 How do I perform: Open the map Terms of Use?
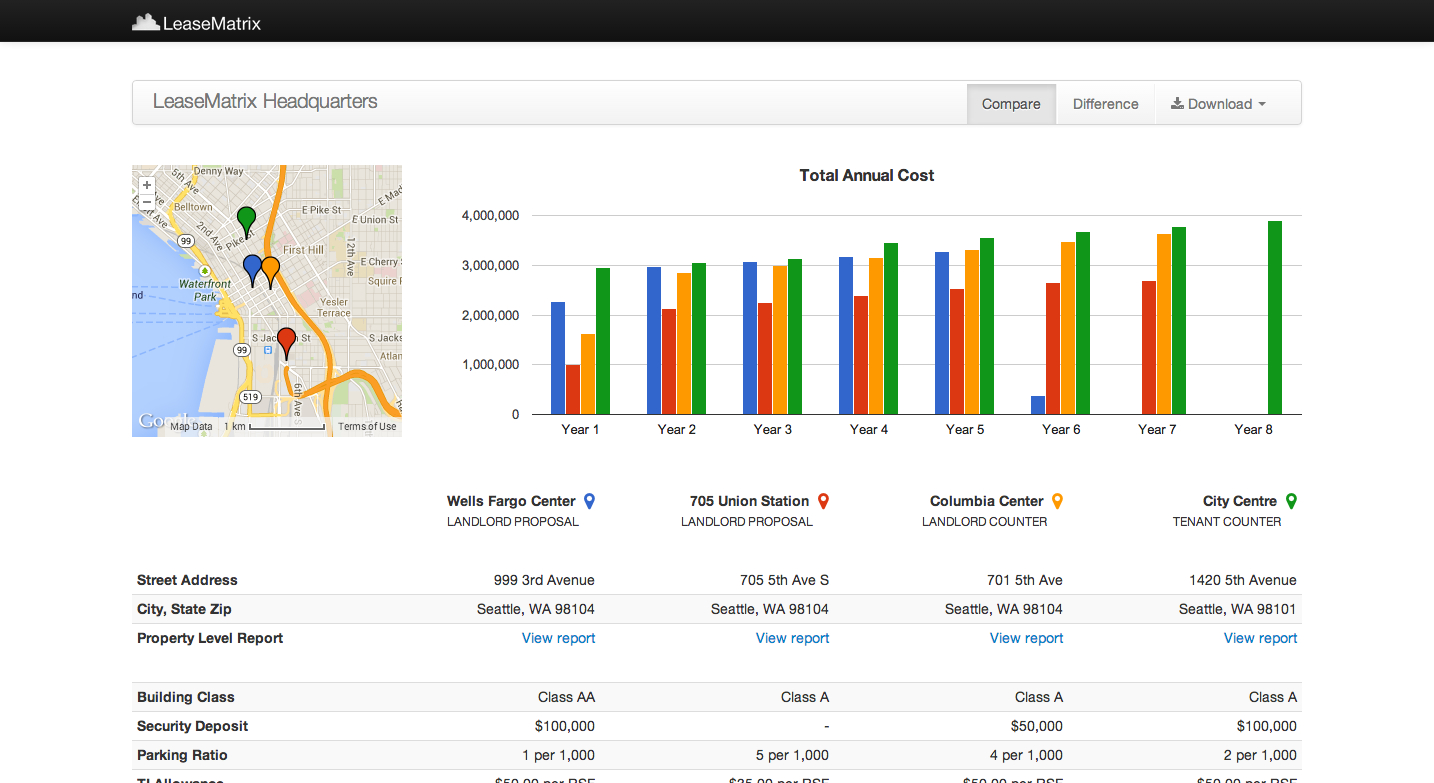click(x=367, y=427)
